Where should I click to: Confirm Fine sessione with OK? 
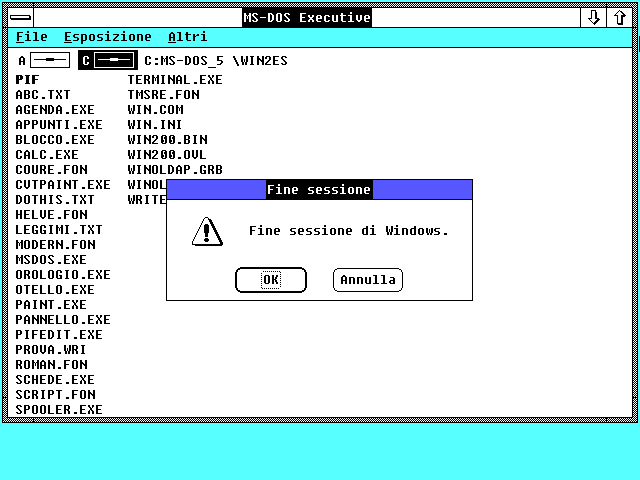point(271,280)
